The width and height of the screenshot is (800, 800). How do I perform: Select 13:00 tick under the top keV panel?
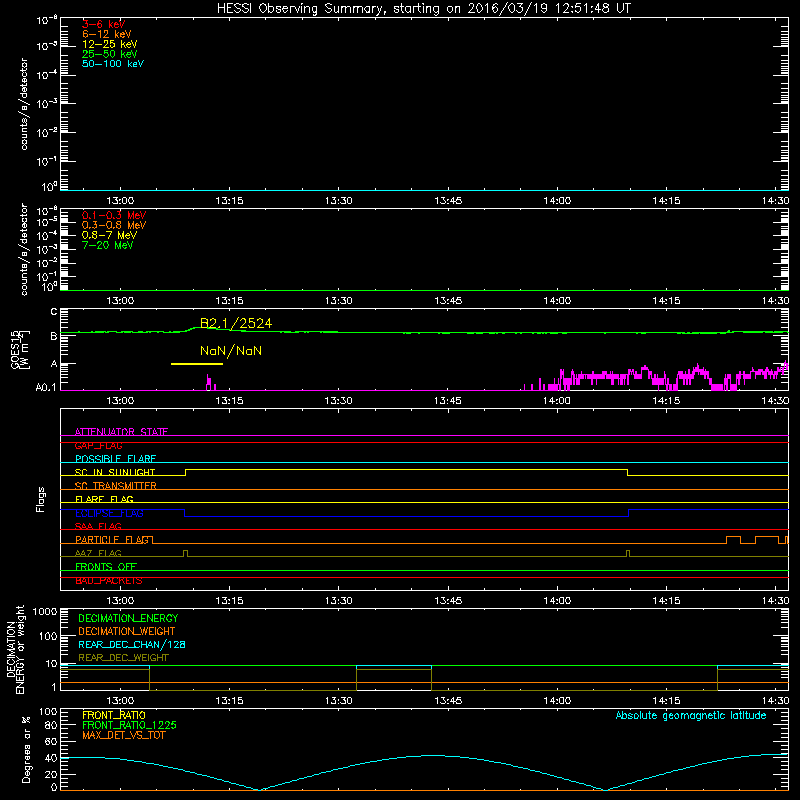(x=120, y=201)
